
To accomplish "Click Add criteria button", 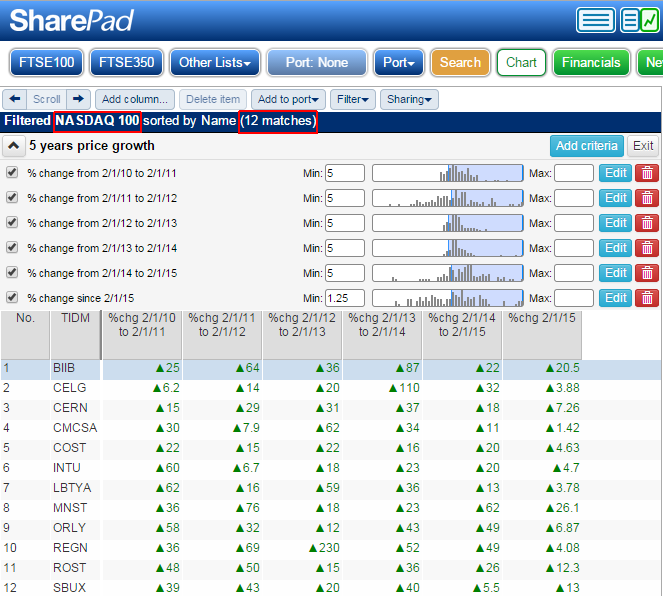I will click(x=586, y=146).
